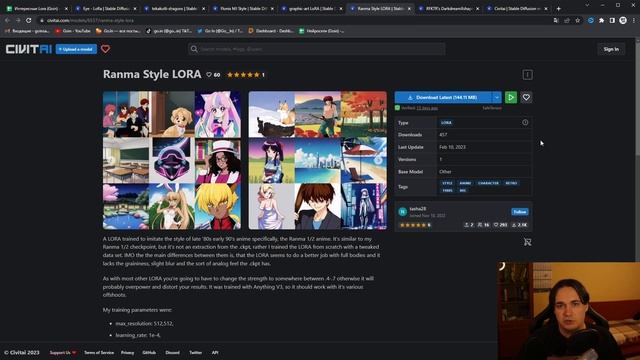640x360 pixels.
Task: Click the creator's 2.5K downloads stat
Action: [x=520, y=225]
